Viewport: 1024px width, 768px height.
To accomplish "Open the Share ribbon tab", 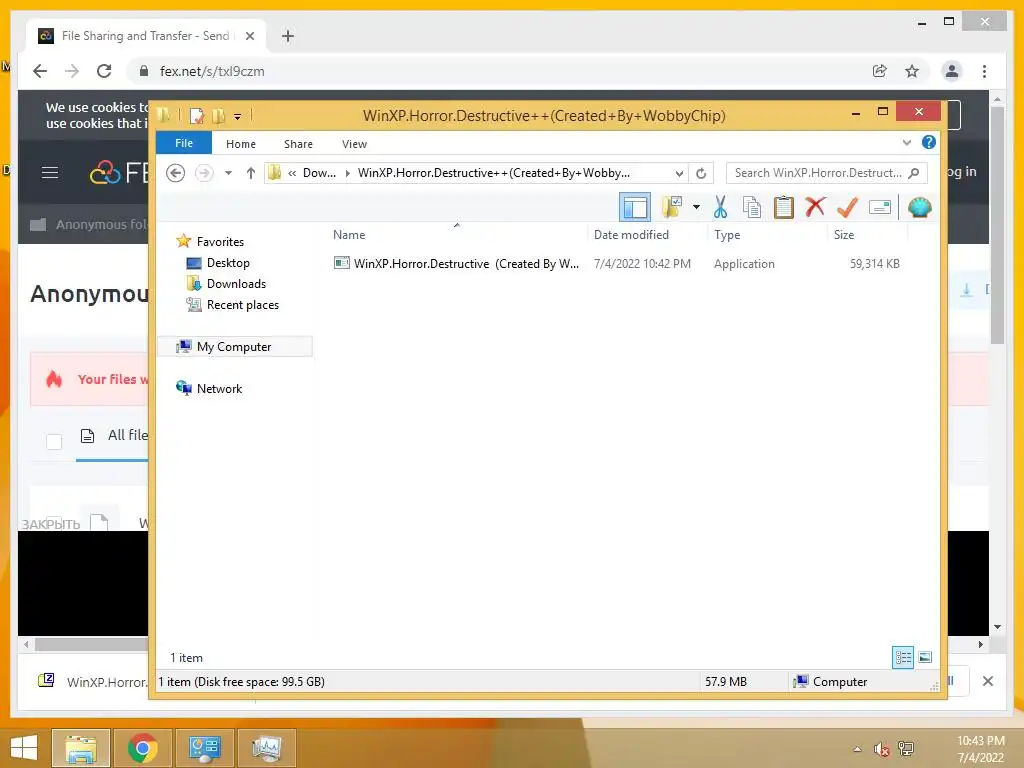I will pos(298,144).
